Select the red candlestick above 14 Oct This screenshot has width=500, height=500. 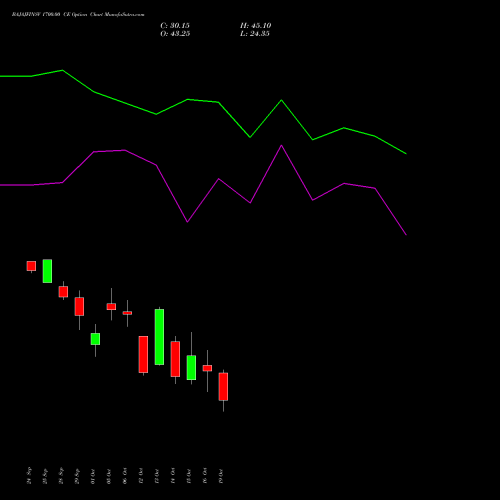pos(175,359)
